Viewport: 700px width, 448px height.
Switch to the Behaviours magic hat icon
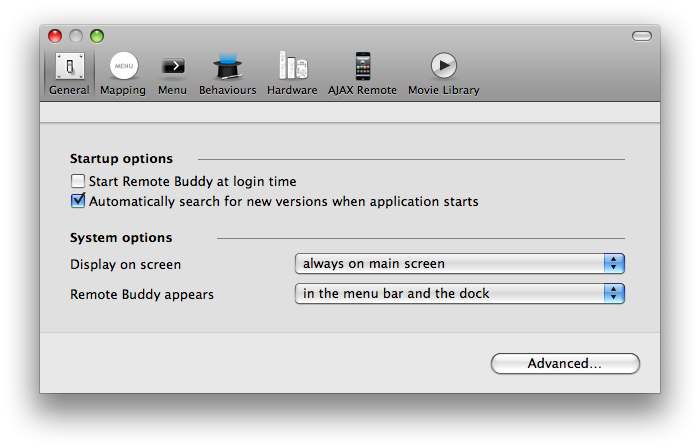point(227,67)
